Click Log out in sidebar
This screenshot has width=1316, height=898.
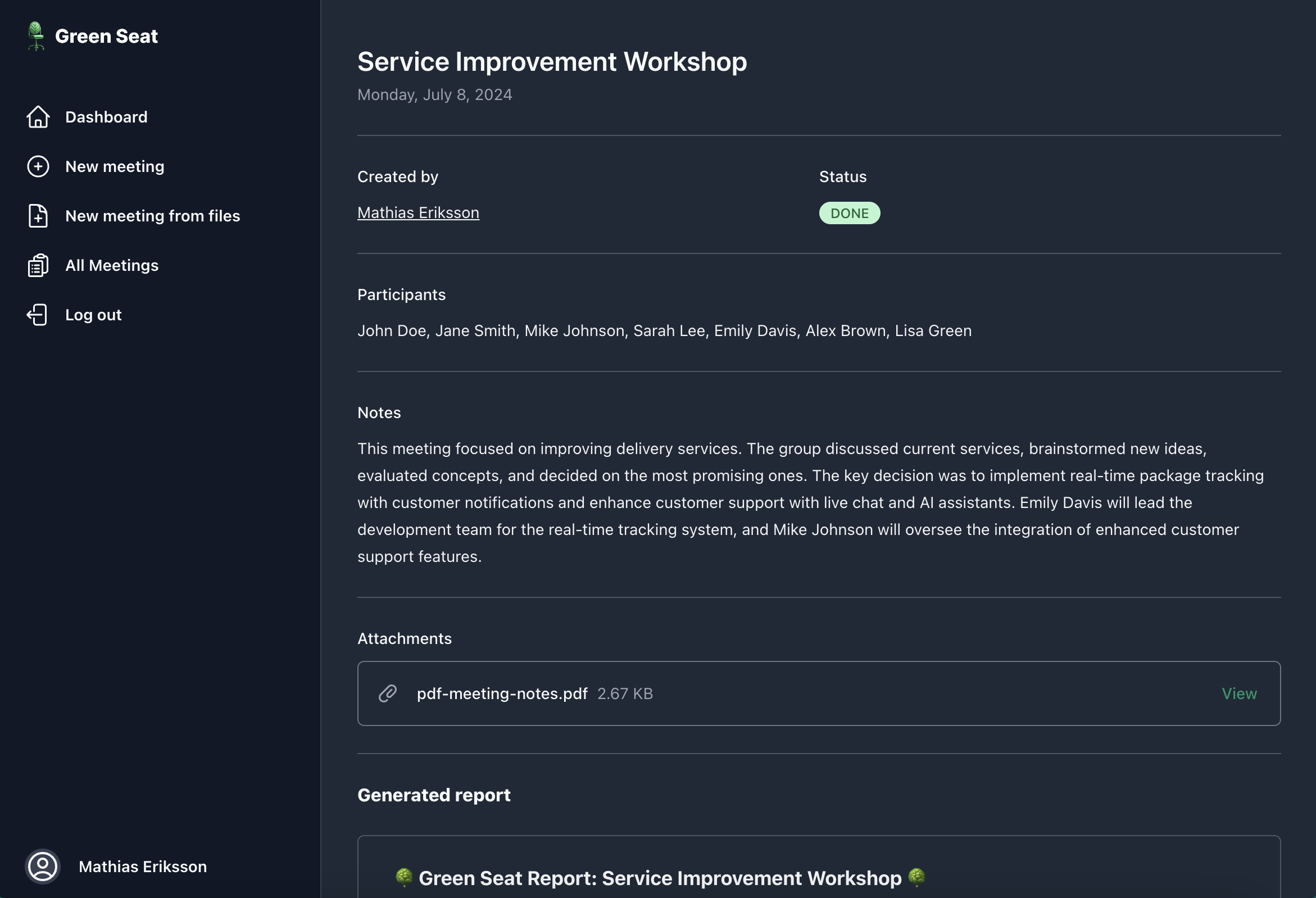[93, 315]
